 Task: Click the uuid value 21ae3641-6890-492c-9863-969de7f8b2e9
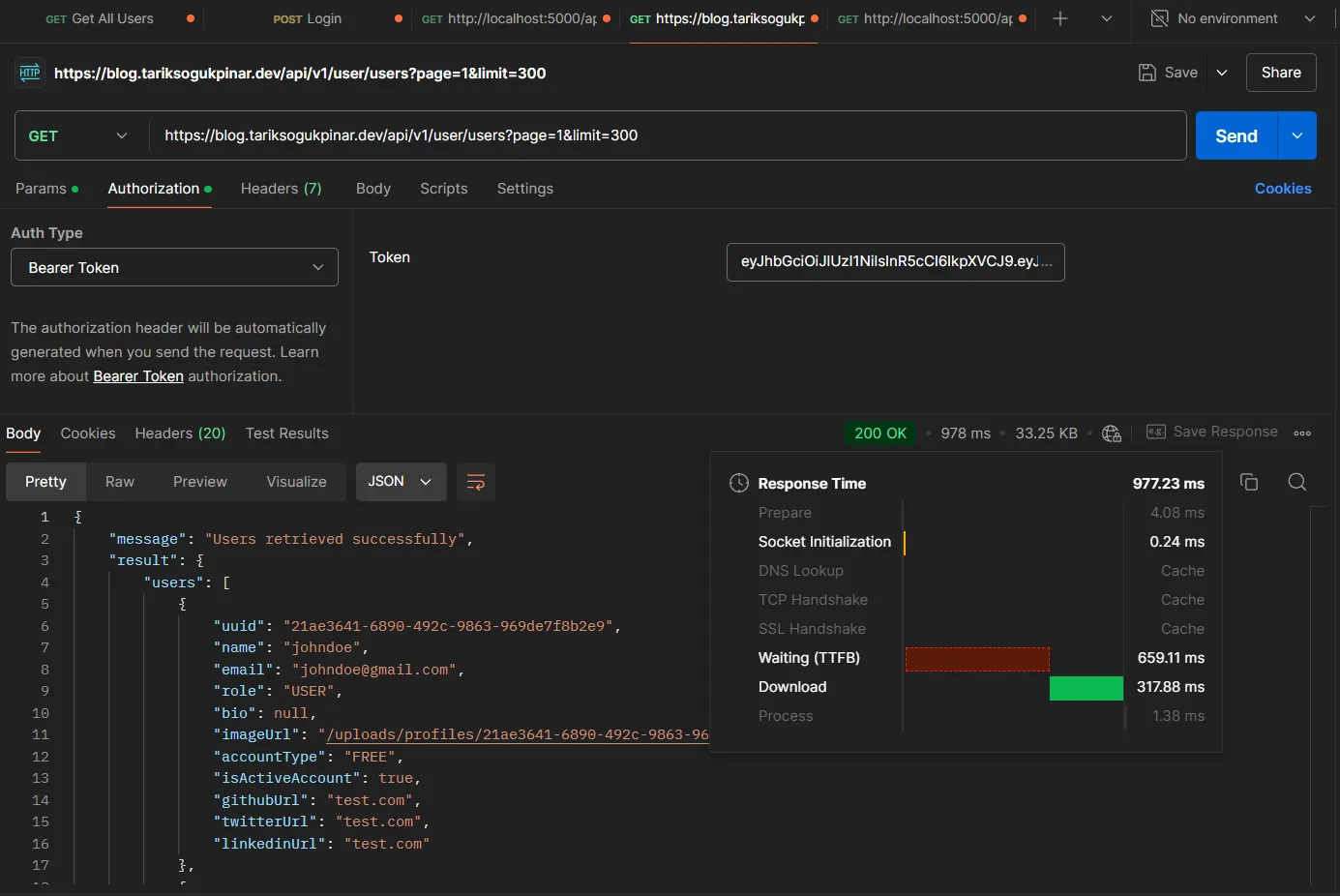(449, 626)
